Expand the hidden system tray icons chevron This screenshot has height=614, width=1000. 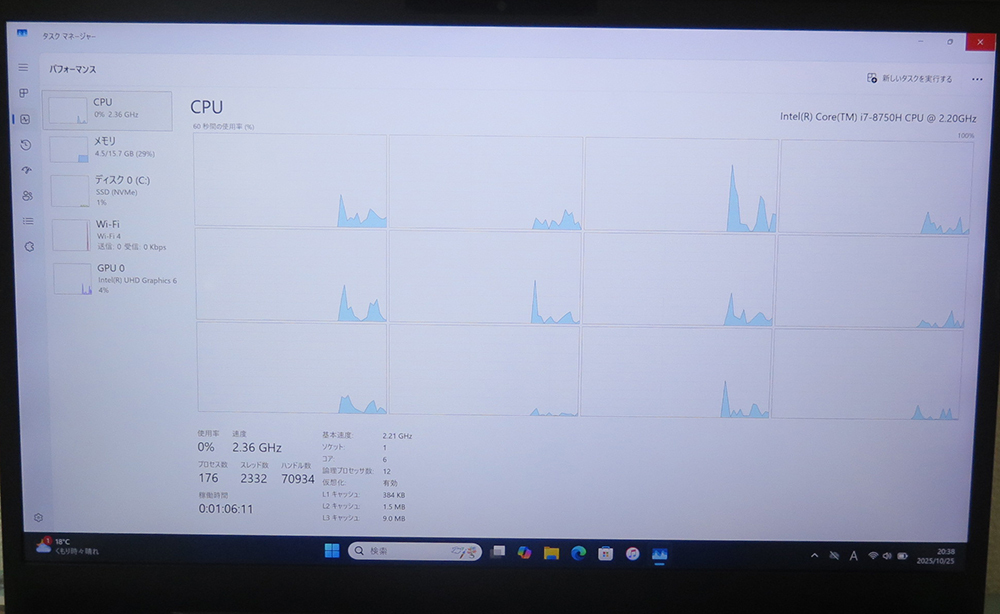tap(814, 555)
